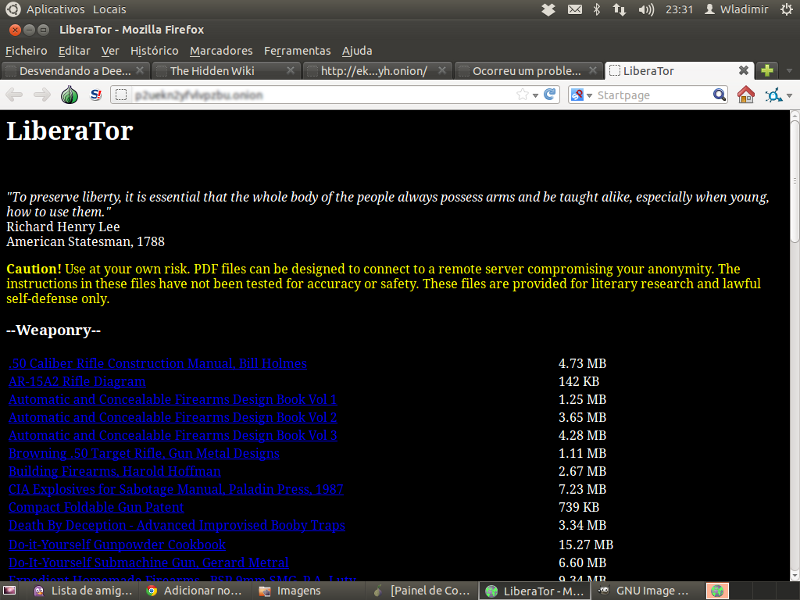Click the blue network icon at toolbar's right end
The image size is (800, 600).
pyautogui.click(x=773, y=95)
